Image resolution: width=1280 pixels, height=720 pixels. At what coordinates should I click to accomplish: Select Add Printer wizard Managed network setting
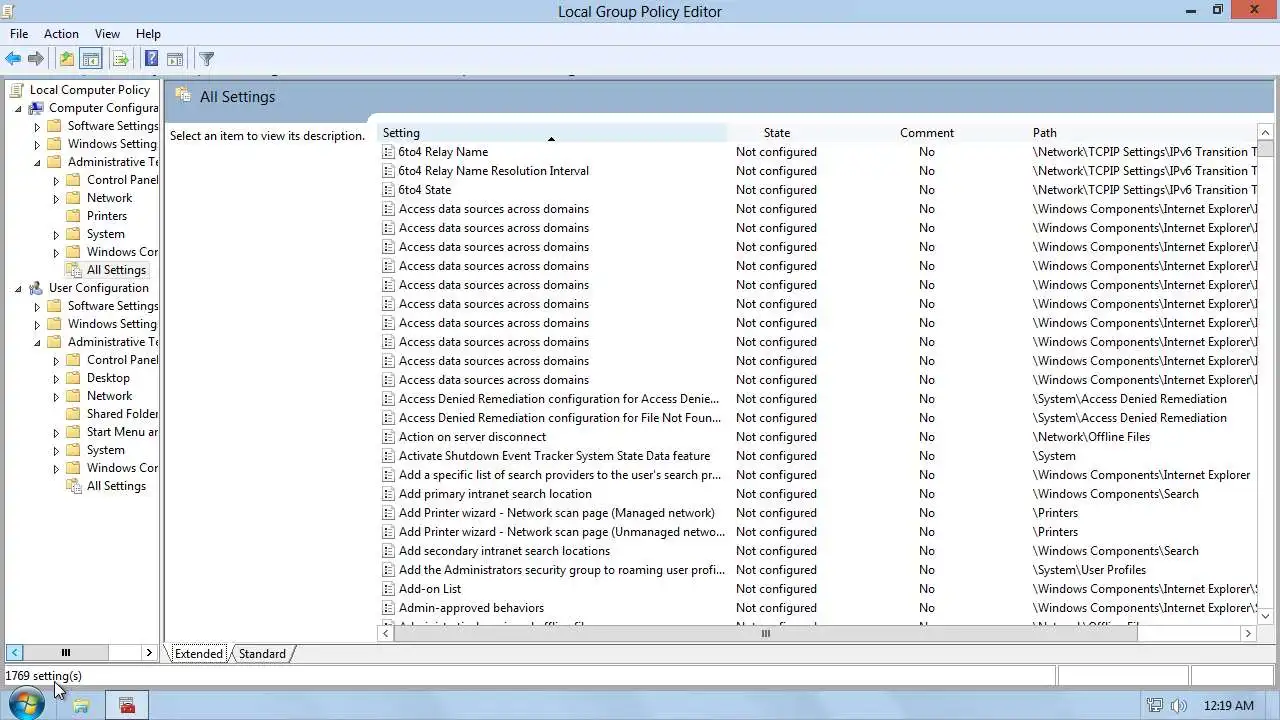point(557,513)
